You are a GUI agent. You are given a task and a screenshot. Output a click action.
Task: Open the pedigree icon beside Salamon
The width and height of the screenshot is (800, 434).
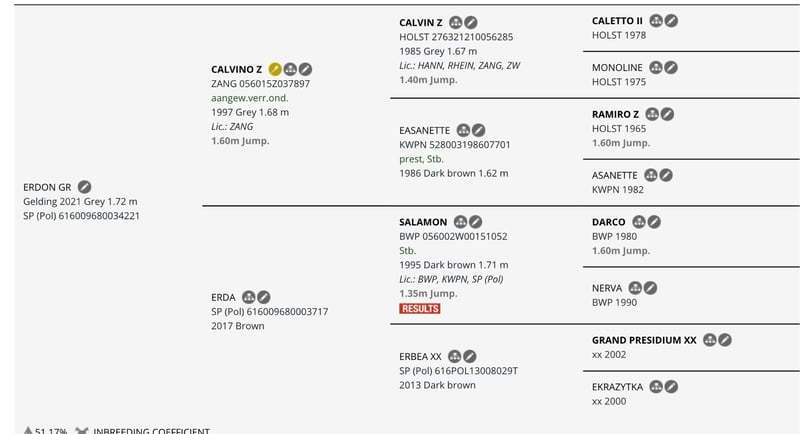460,221
